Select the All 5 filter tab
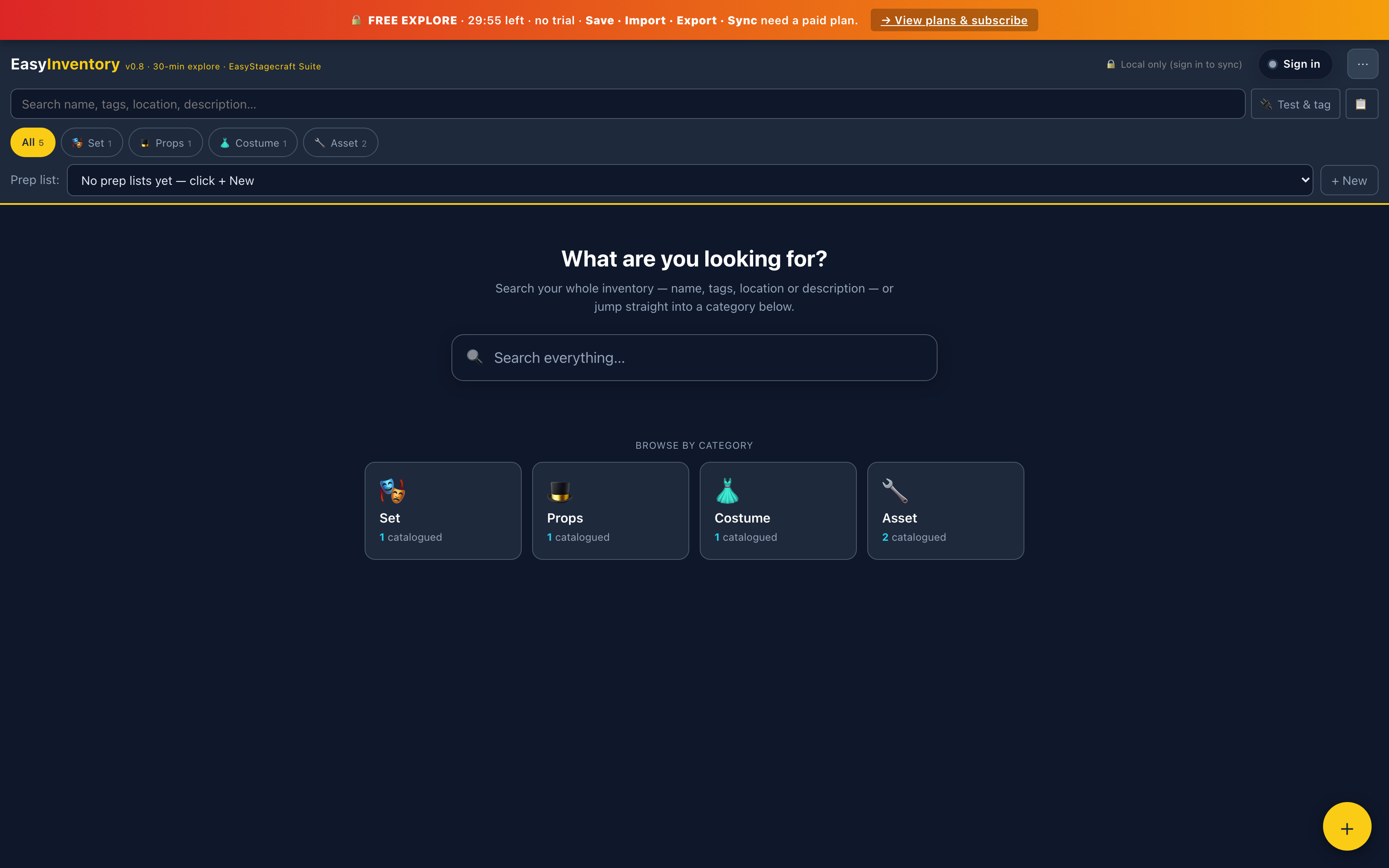Viewport: 1389px width, 868px height. (x=33, y=142)
